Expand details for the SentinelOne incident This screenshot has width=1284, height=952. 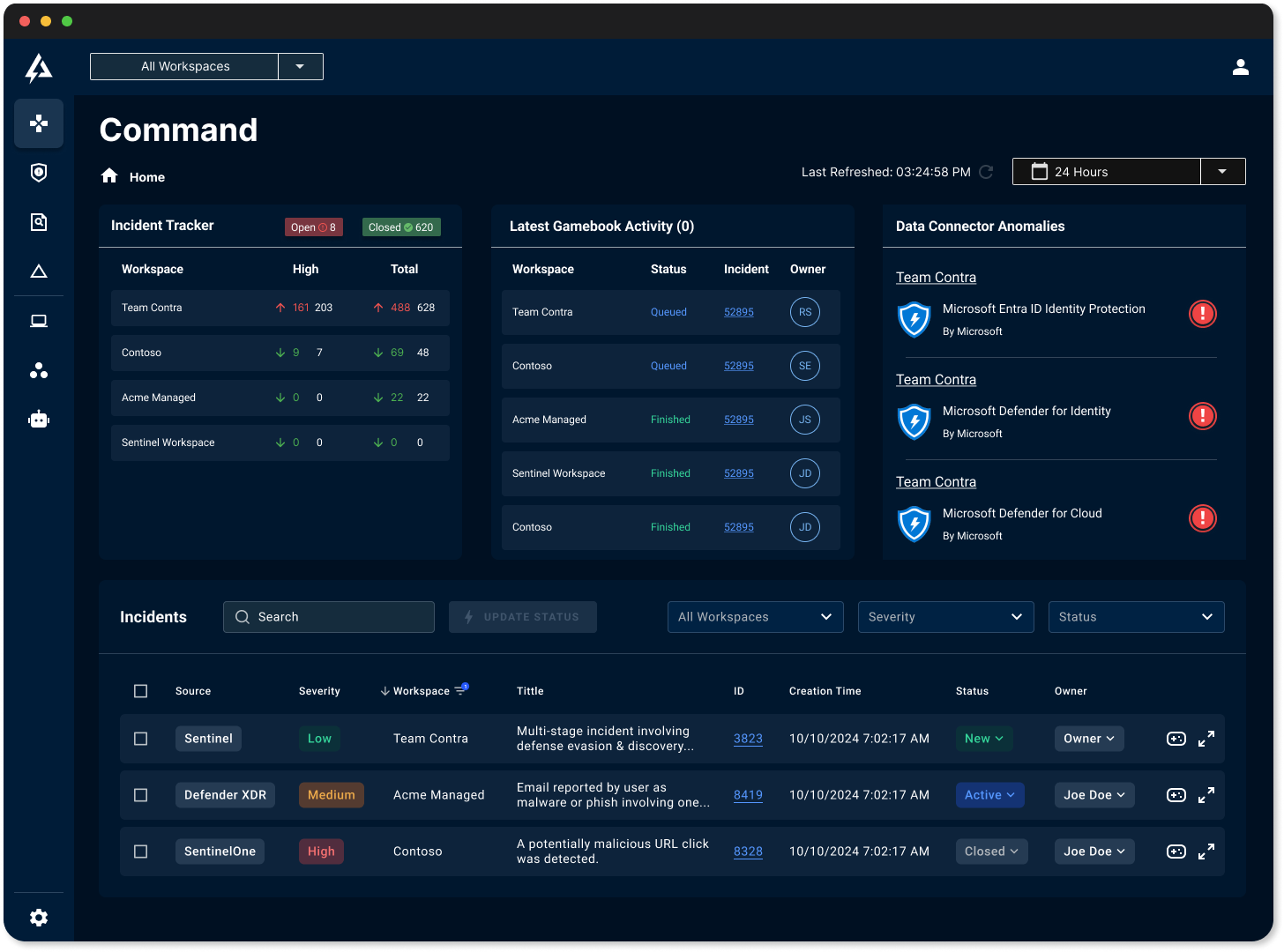(1206, 851)
